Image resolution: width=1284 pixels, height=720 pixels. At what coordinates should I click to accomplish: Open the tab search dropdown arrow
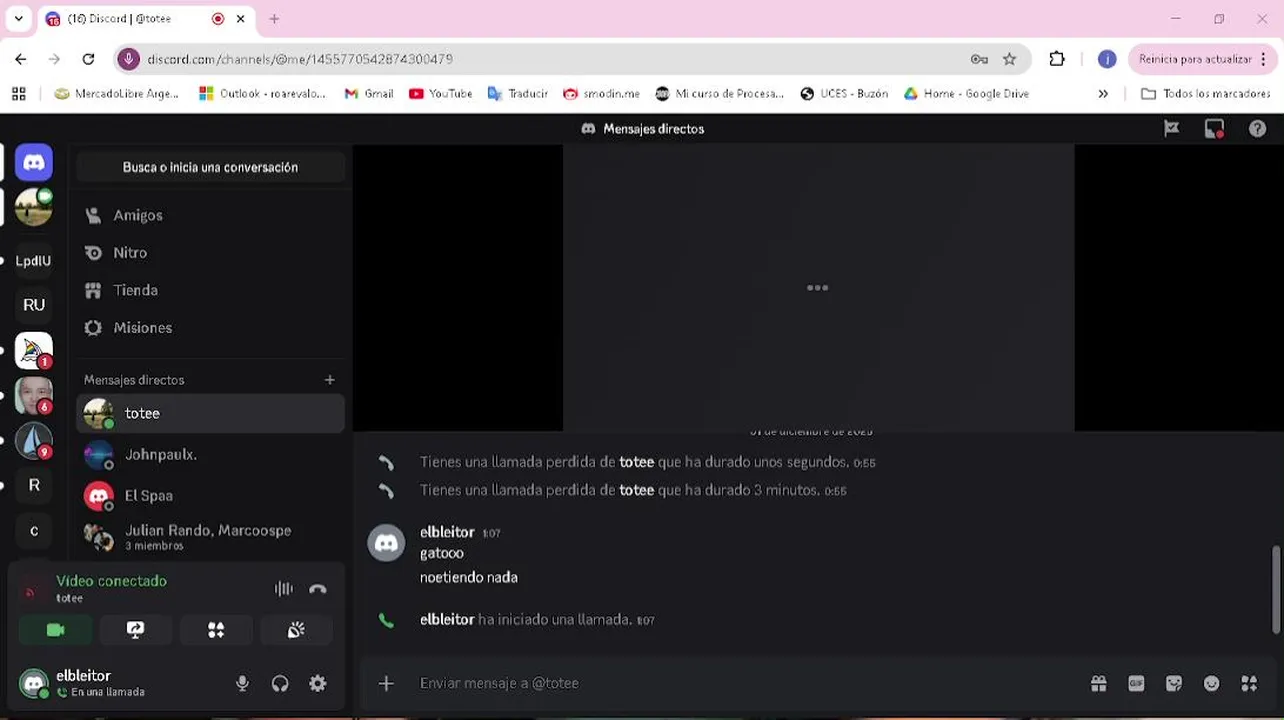(18, 18)
